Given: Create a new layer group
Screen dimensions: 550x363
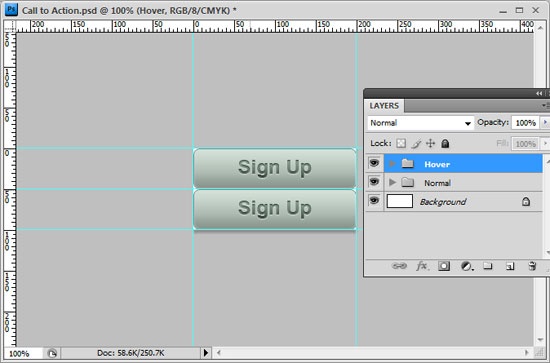Looking at the screenshot, I should (488, 266).
